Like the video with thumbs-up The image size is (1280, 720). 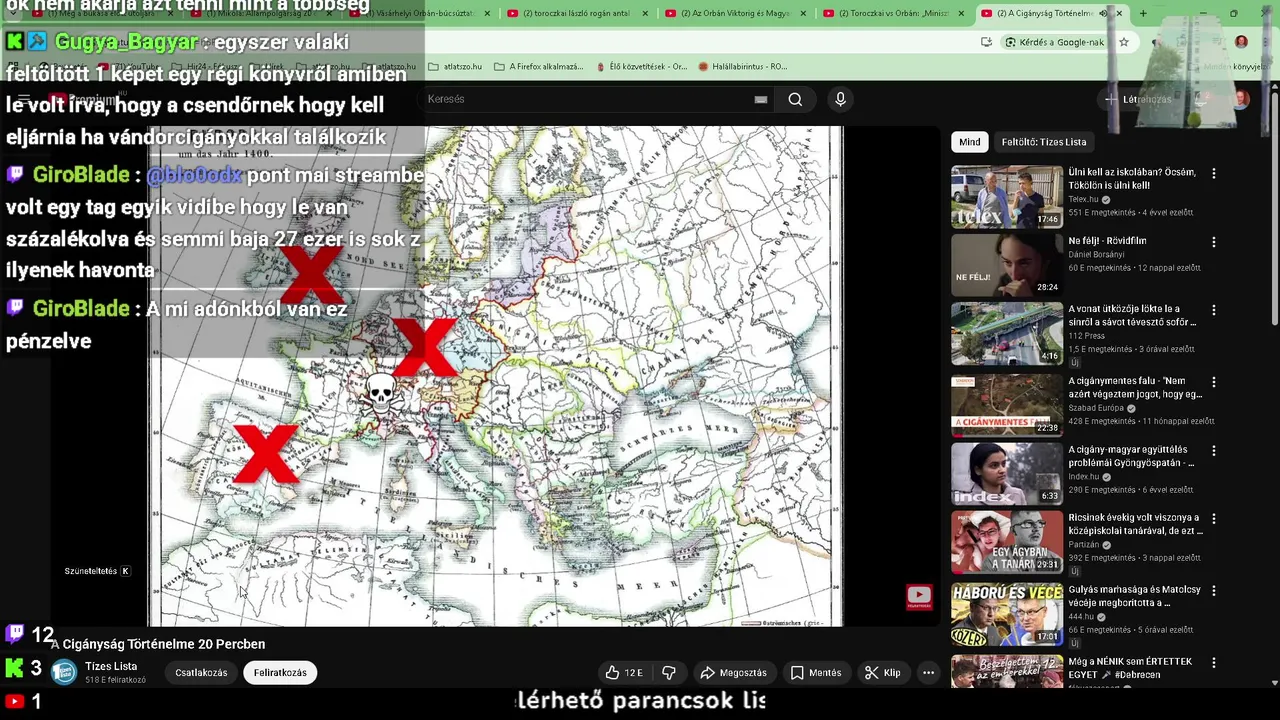(x=624, y=673)
